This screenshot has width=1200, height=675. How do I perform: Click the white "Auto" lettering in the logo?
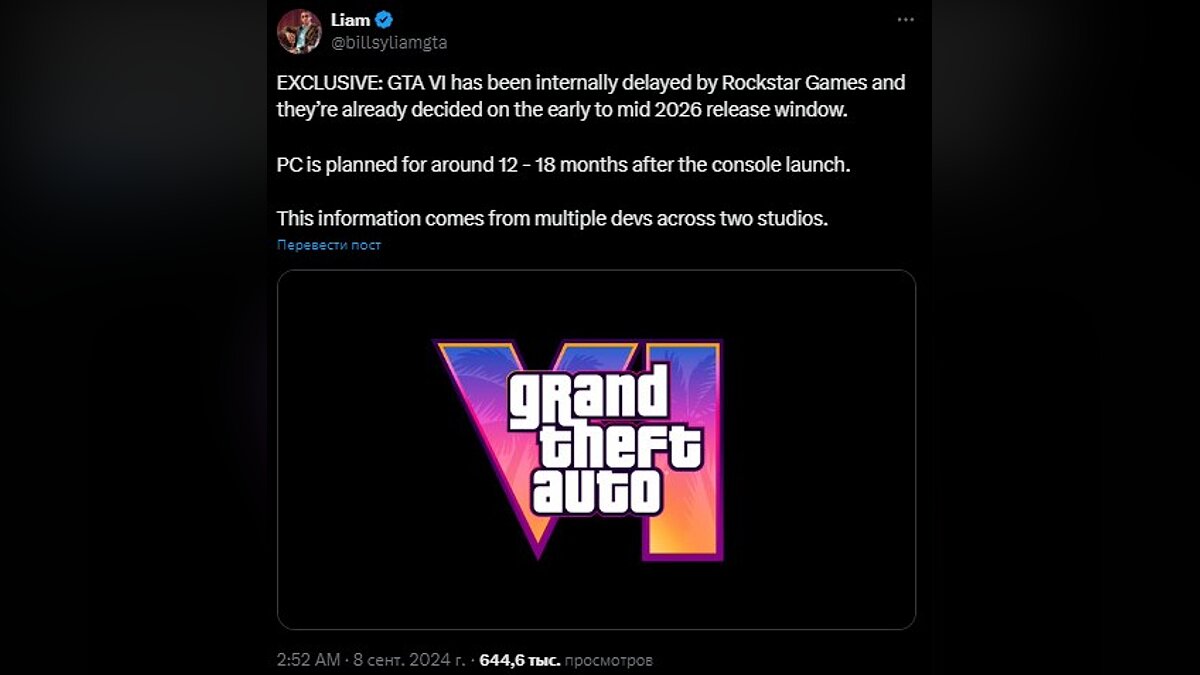tap(597, 490)
